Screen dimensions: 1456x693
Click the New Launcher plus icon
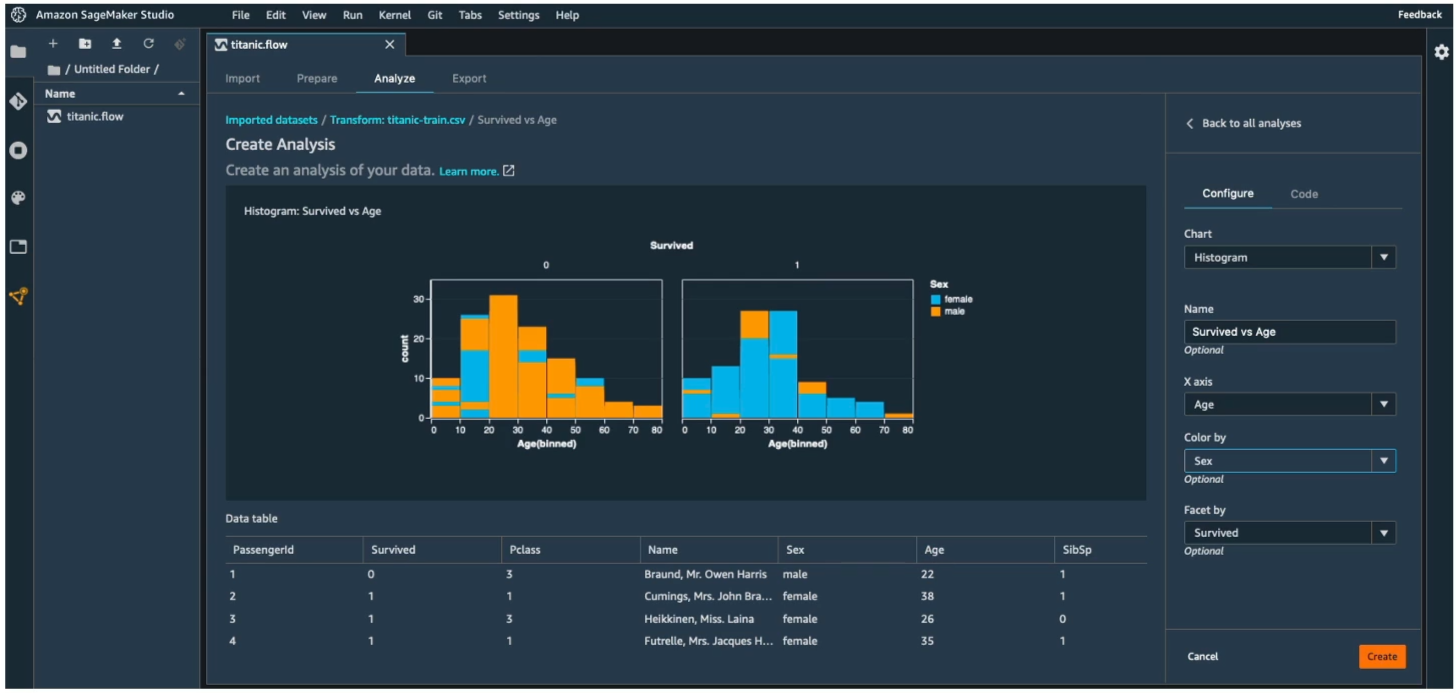tap(53, 44)
